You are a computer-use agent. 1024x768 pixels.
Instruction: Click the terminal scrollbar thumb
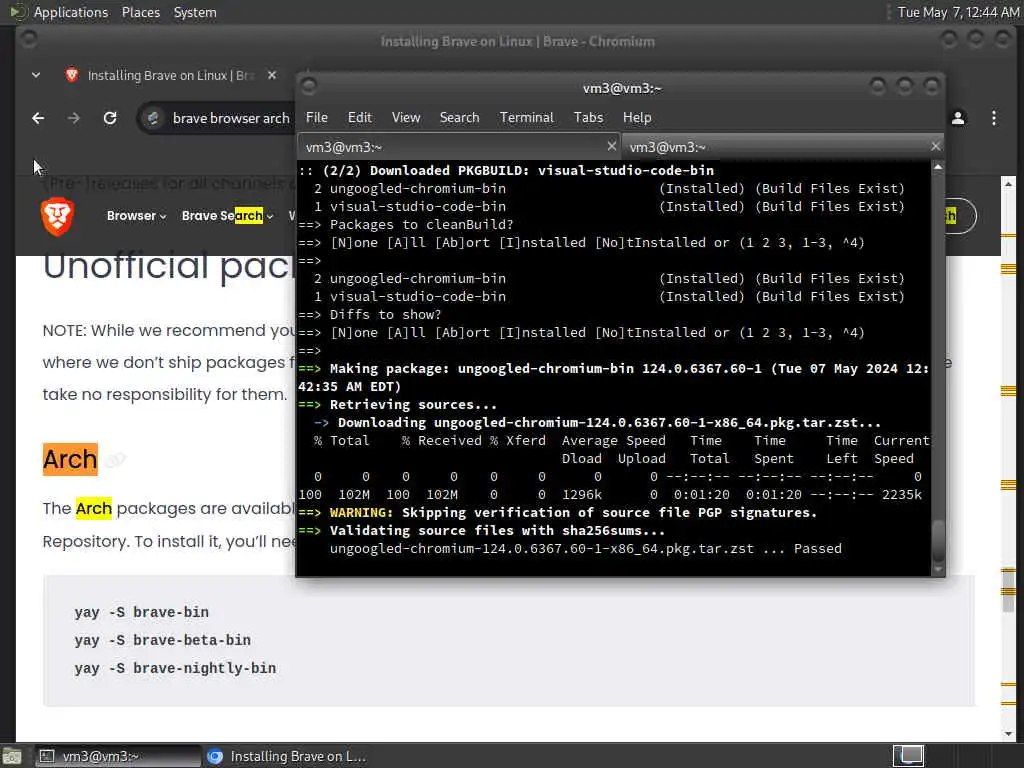938,541
